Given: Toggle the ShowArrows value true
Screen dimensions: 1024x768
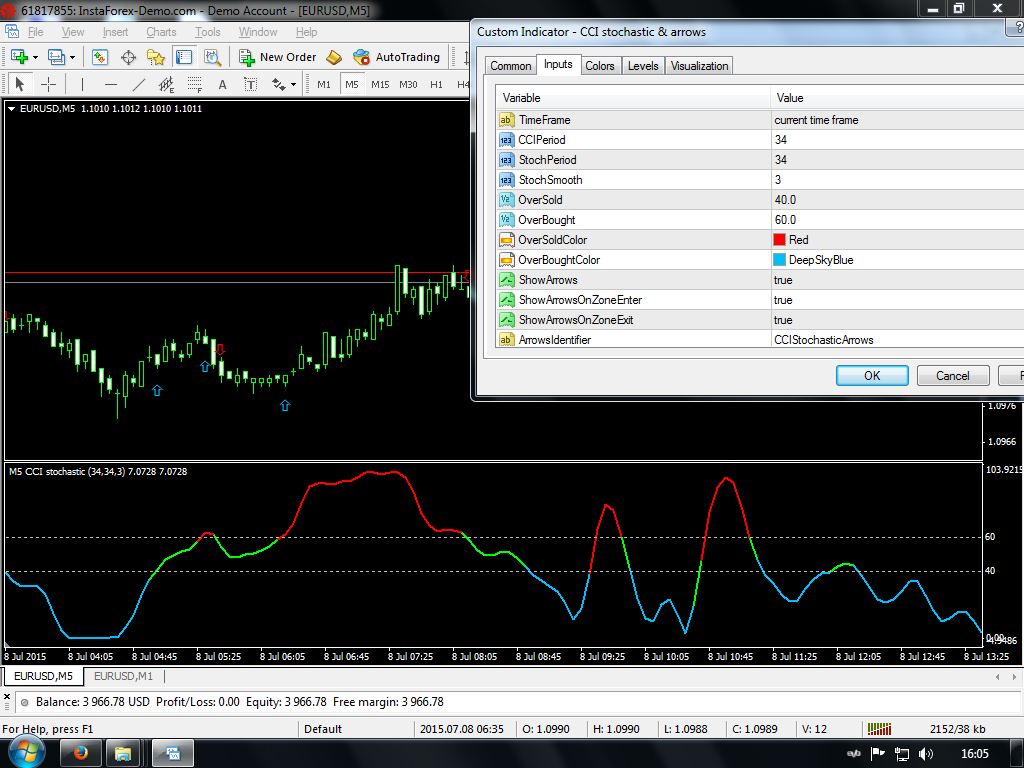Looking at the screenshot, I should 783,280.
